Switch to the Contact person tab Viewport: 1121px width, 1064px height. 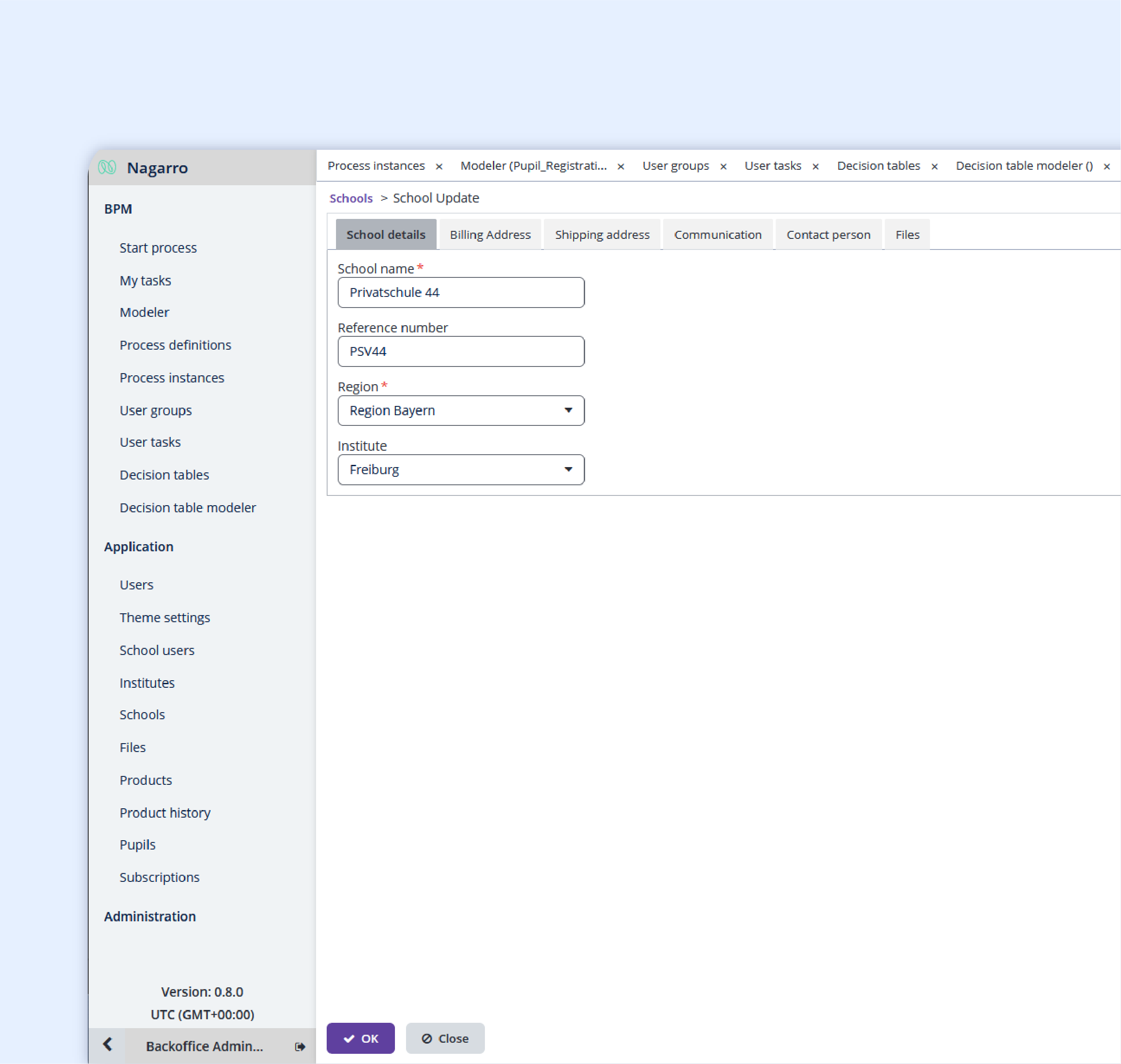click(829, 234)
